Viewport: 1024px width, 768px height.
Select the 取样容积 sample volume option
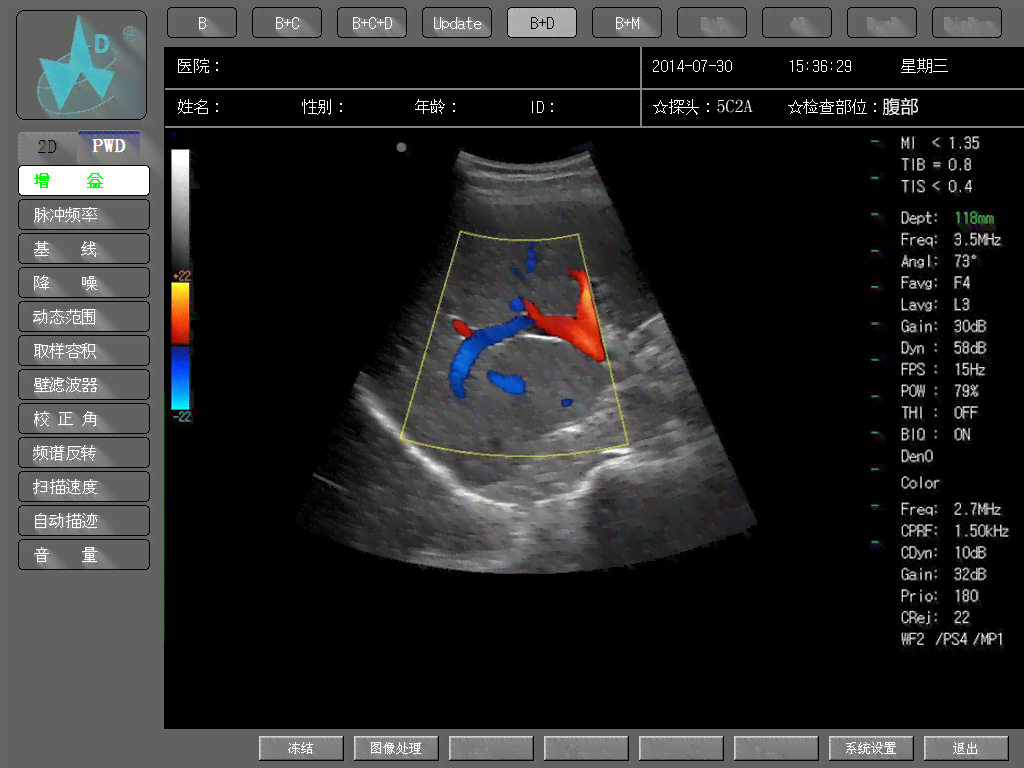pyautogui.click(x=84, y=350)
